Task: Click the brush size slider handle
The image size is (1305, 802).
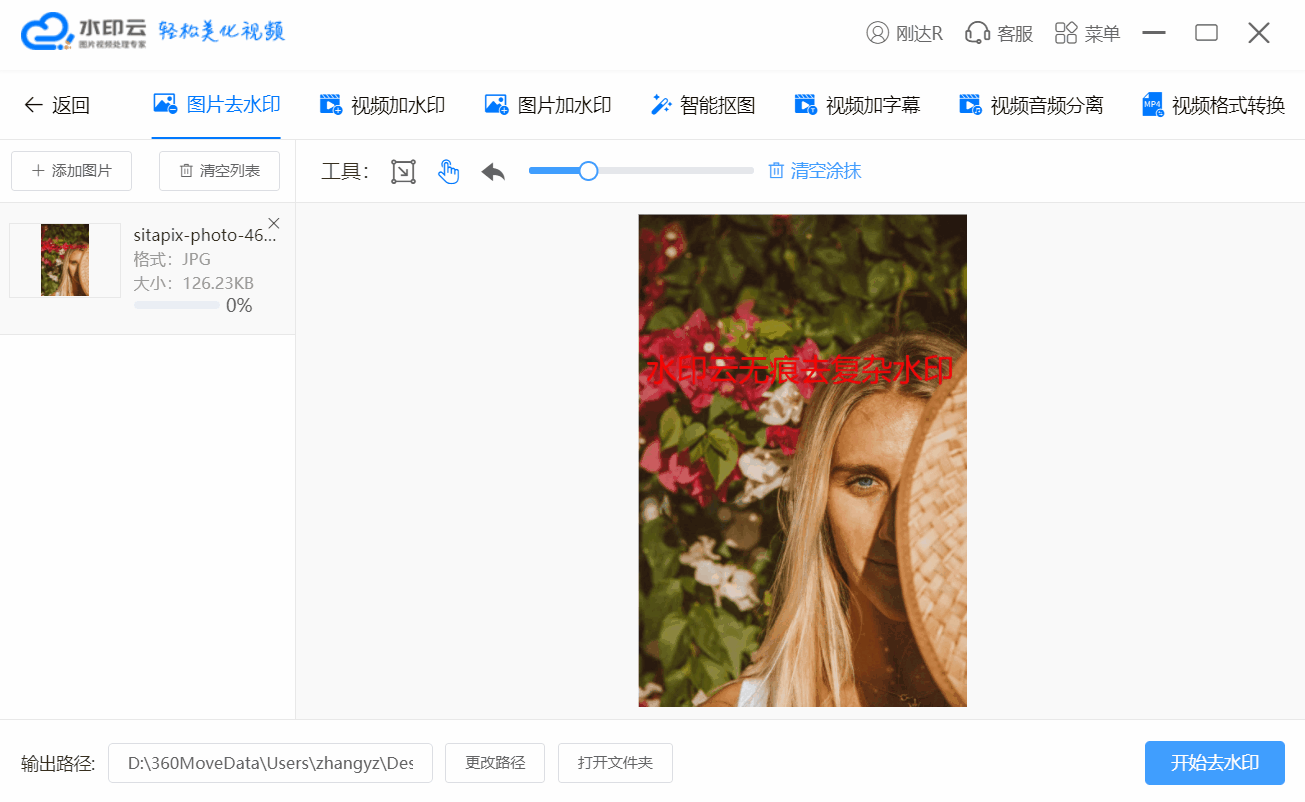Action: click(x=588, y=171)
